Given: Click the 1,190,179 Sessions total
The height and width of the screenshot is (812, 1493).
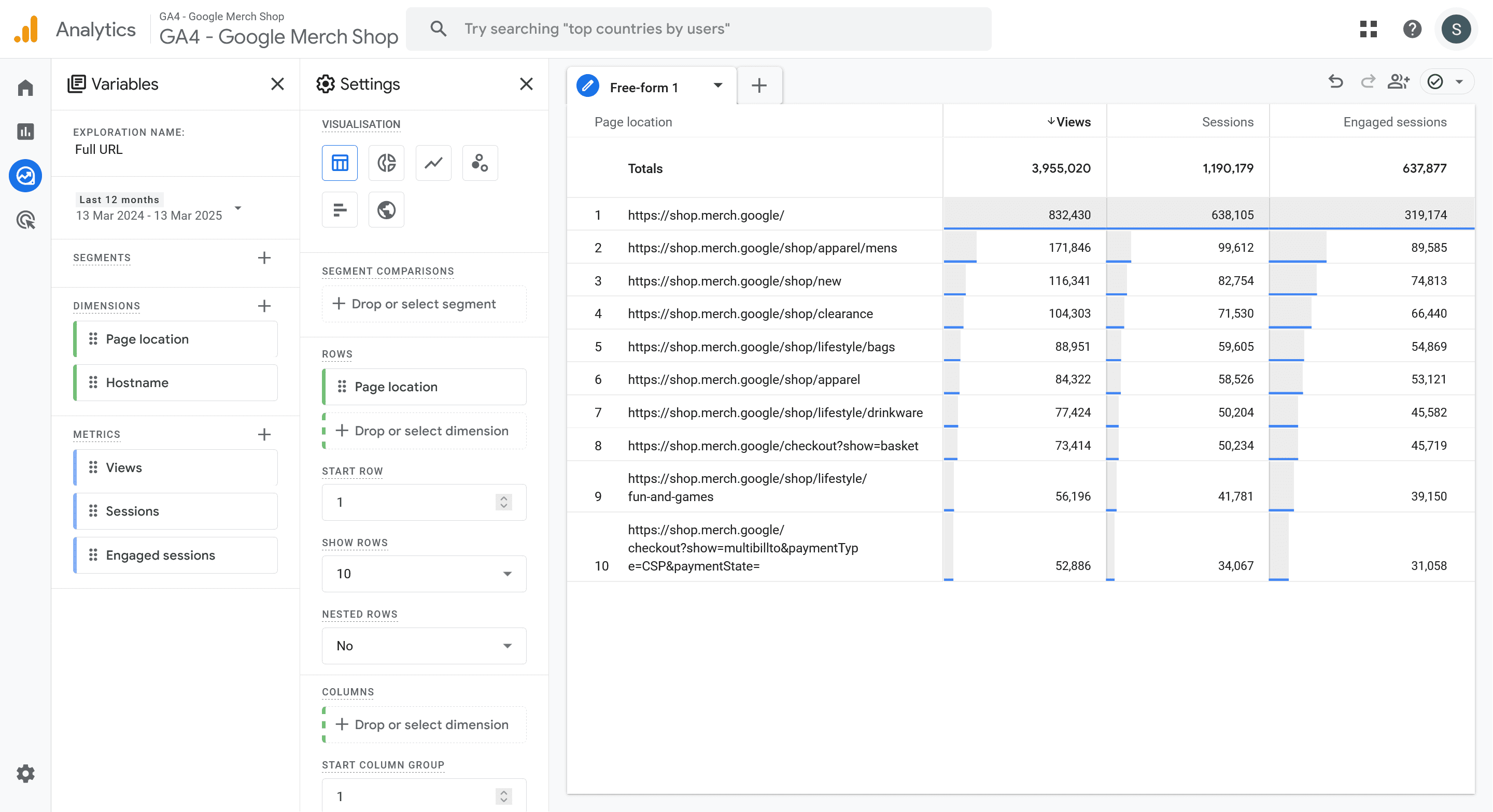Looking at the screenshot, I should coord(1228,168).
